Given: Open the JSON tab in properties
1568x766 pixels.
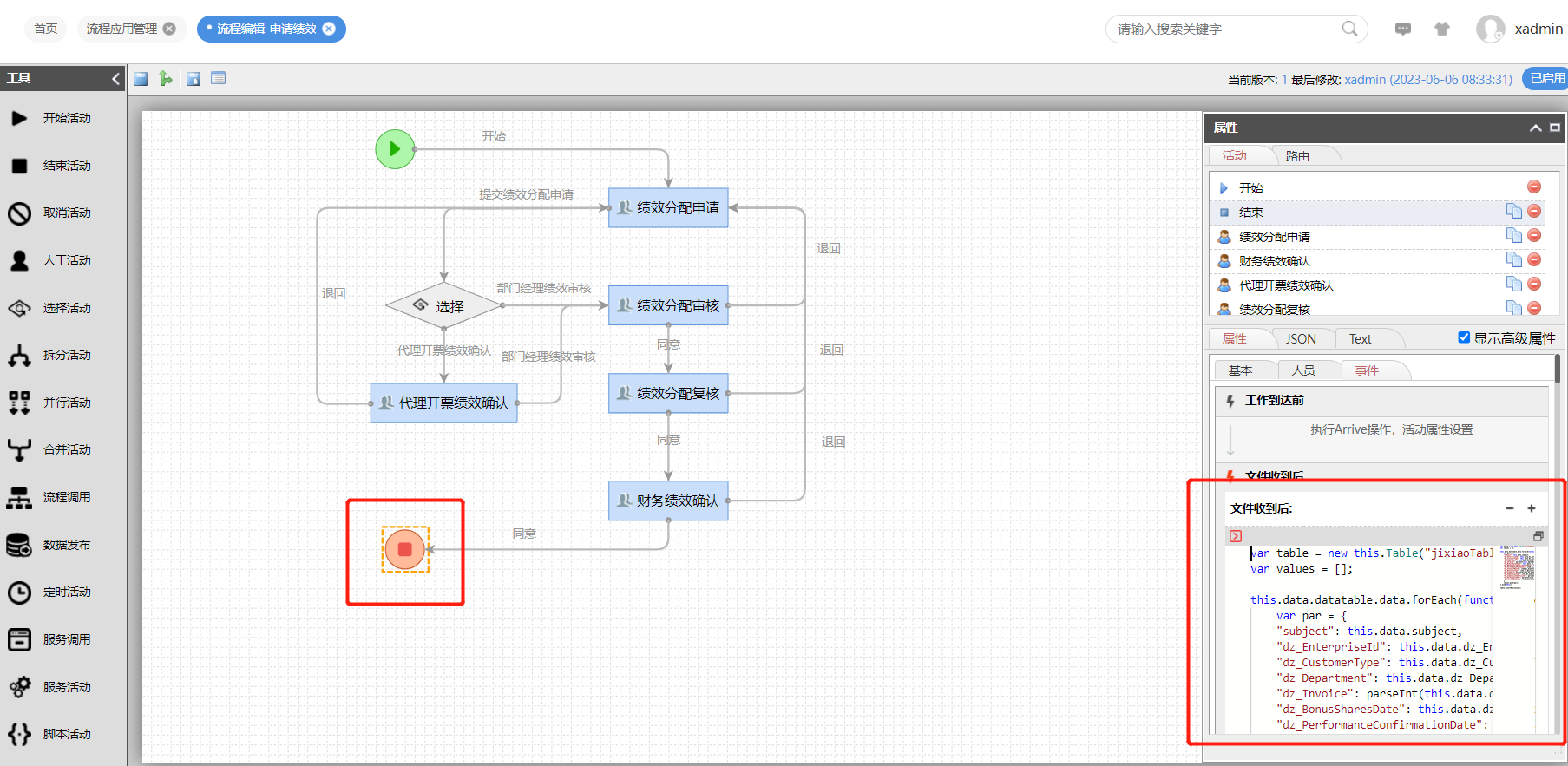Looking at the screenshot, I should [1301, 339].
